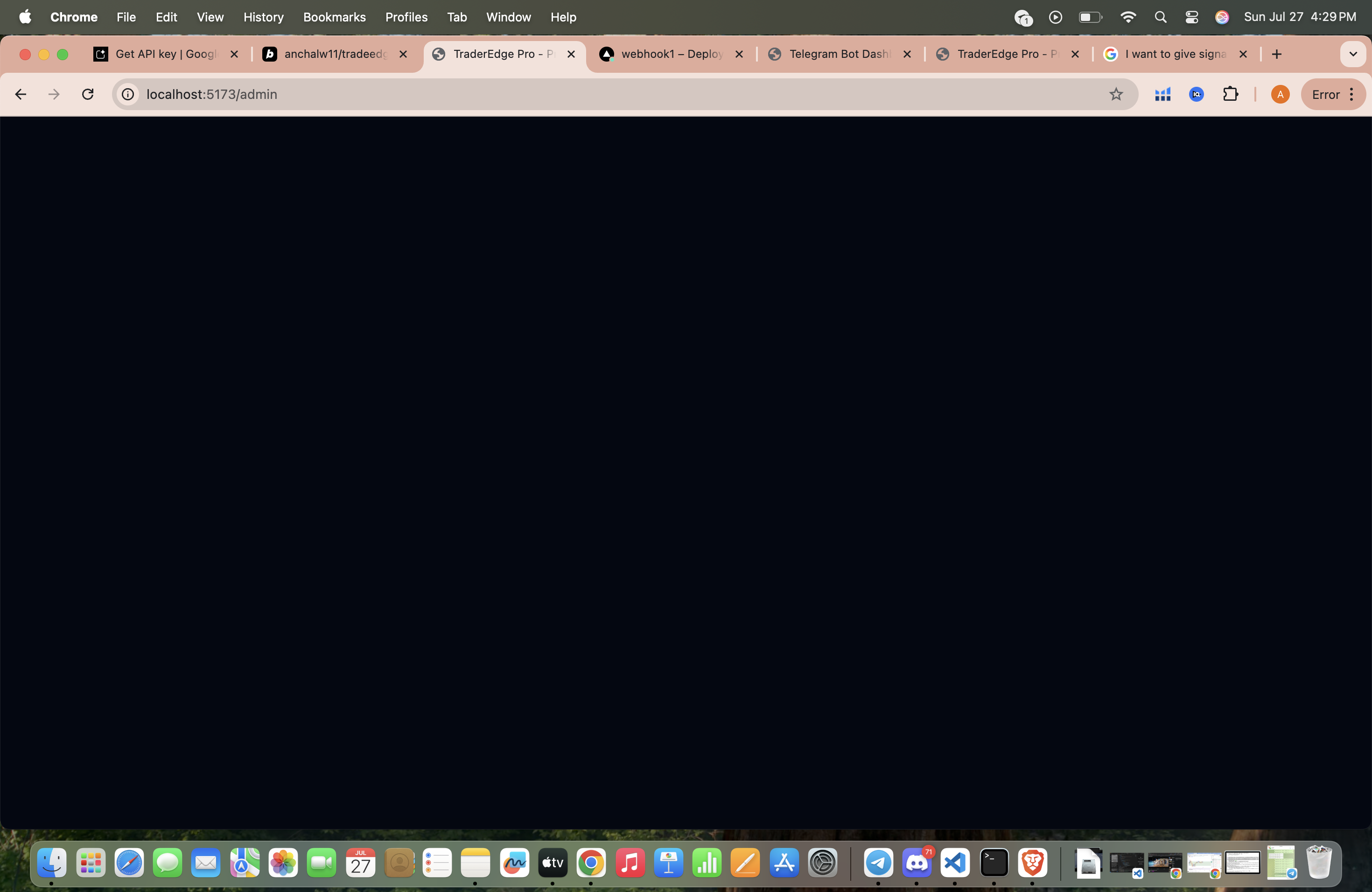1372x892 pixels.
Task: Switch to Telegram Bot Dashboard tab
Action: click(x=839, y=54)
